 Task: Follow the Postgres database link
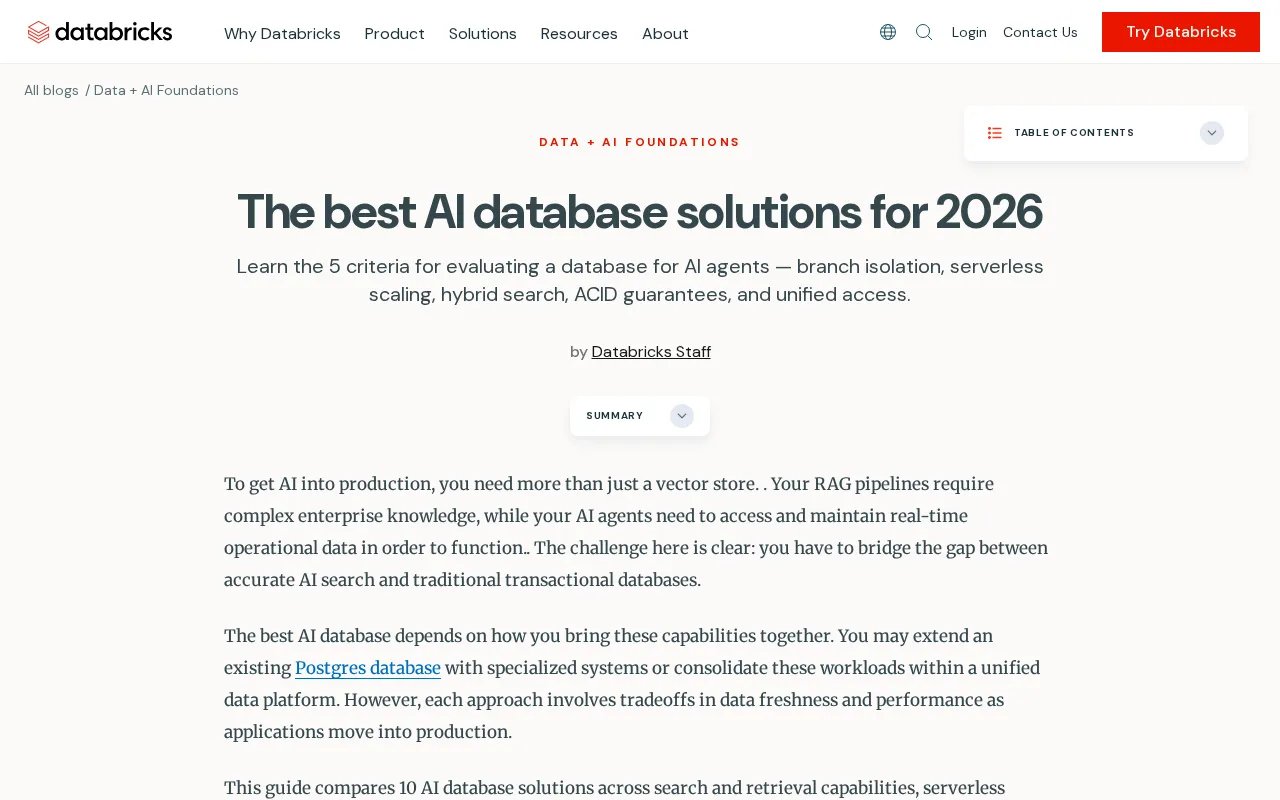click(x=368, y=668)
